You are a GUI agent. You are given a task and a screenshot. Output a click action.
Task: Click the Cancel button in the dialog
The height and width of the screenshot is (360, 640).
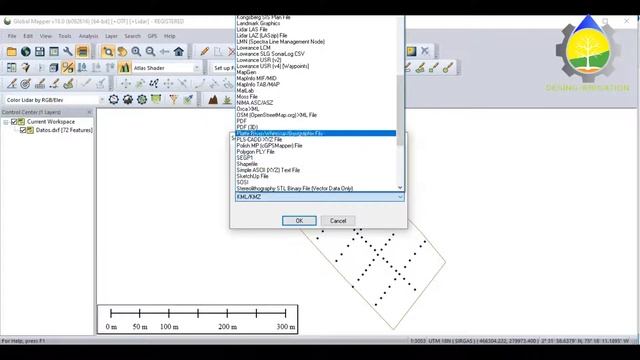338,221
